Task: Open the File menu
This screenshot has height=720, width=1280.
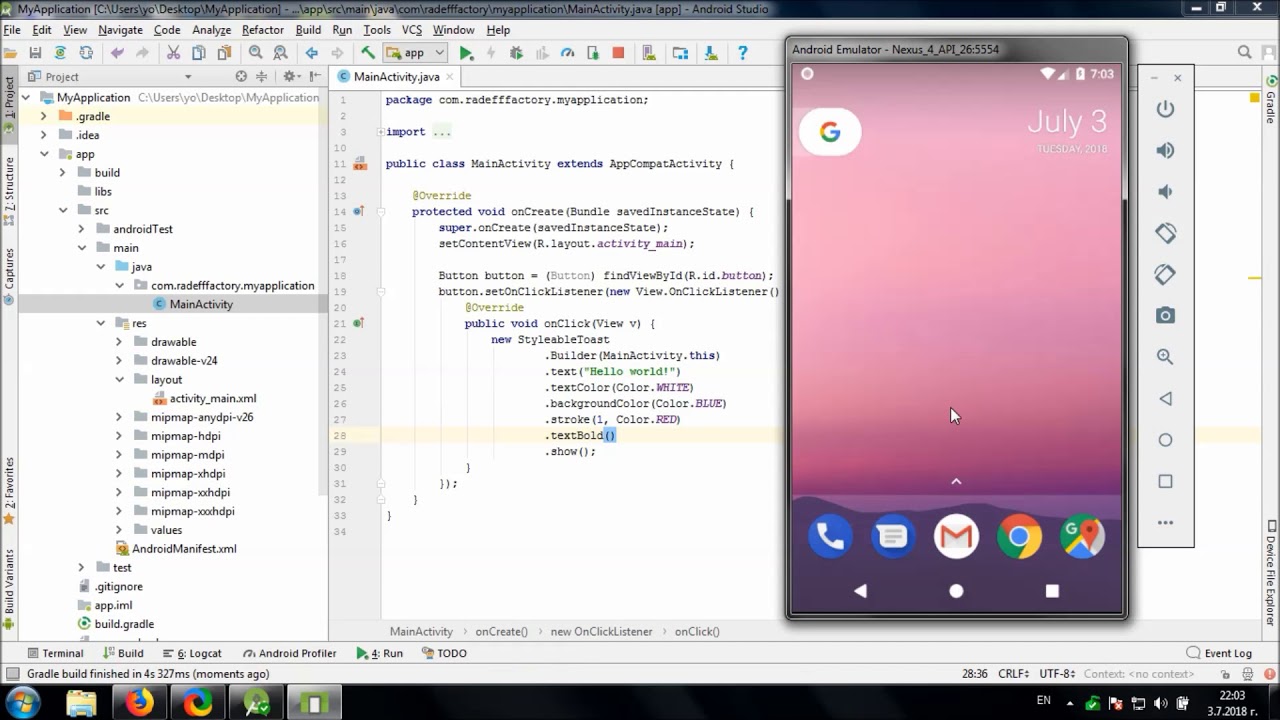Action: click(x=12, y=30)
